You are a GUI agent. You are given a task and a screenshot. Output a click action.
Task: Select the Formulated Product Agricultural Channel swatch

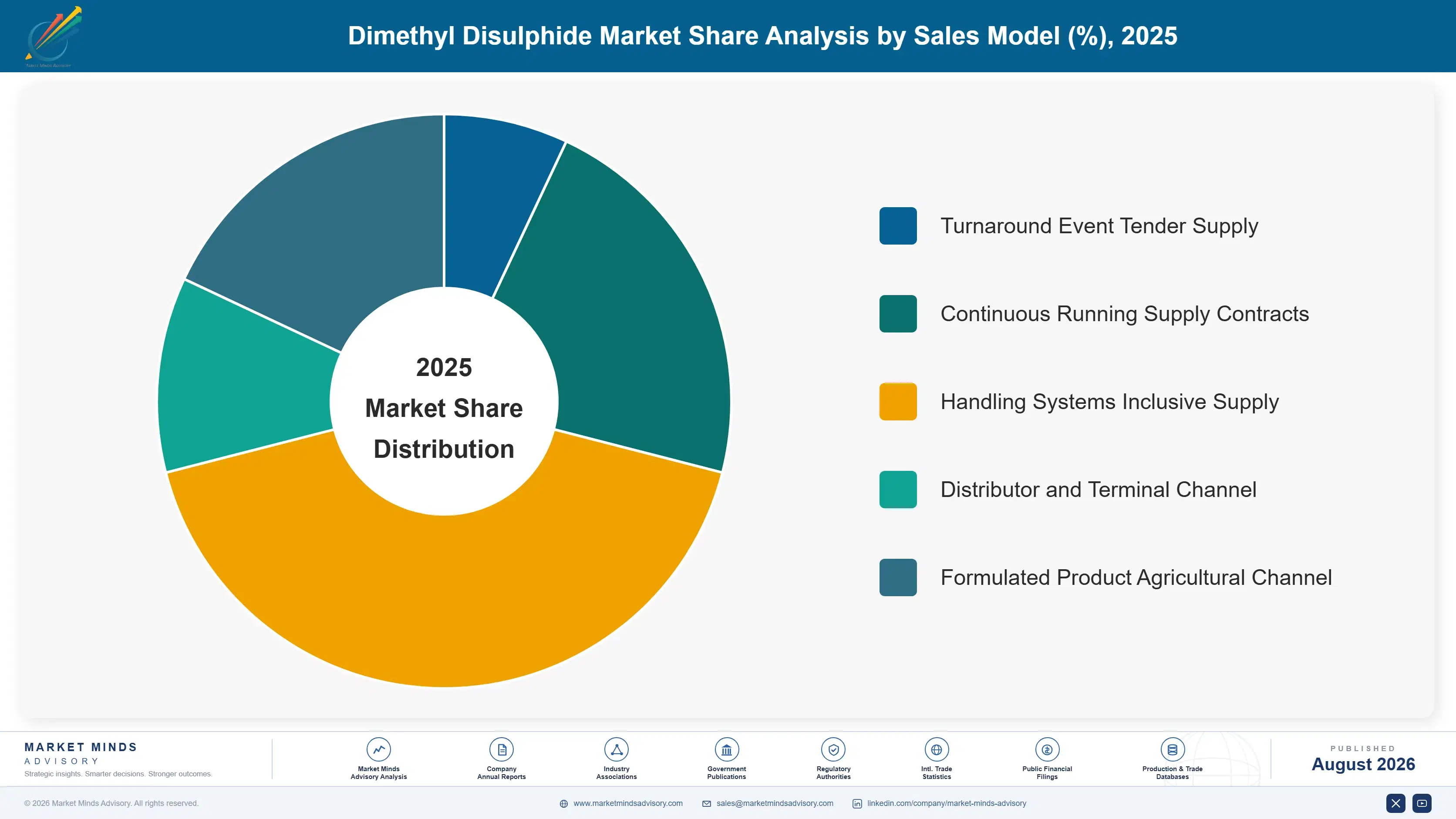898,577
